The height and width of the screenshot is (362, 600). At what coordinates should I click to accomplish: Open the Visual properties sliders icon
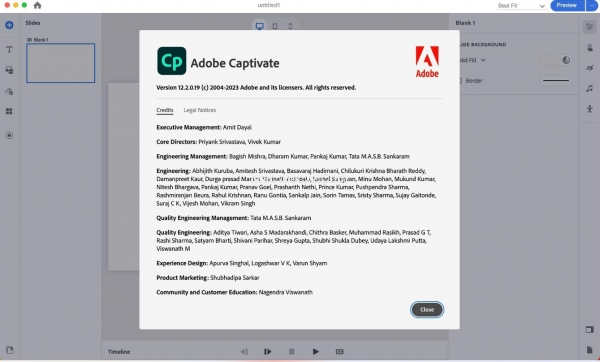(590, 26)
